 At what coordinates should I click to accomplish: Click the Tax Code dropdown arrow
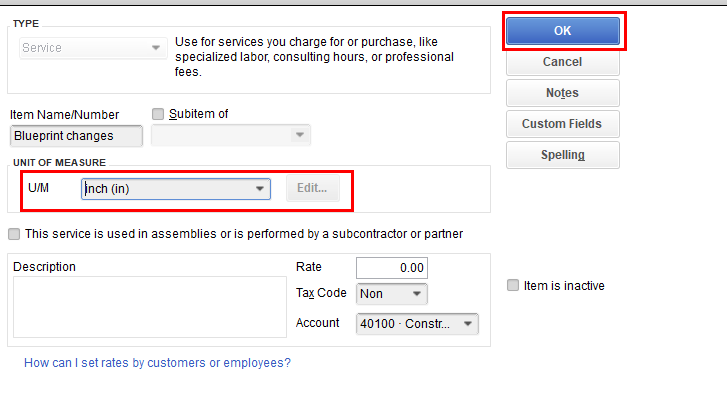point(417,294)
